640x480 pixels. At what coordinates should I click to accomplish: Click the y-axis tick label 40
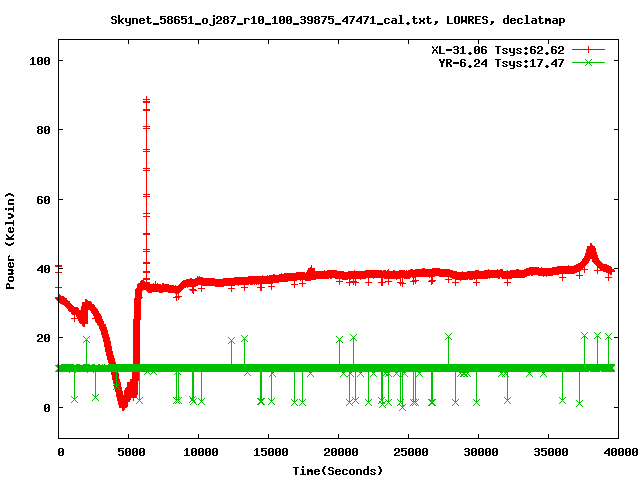coord(43,269)
